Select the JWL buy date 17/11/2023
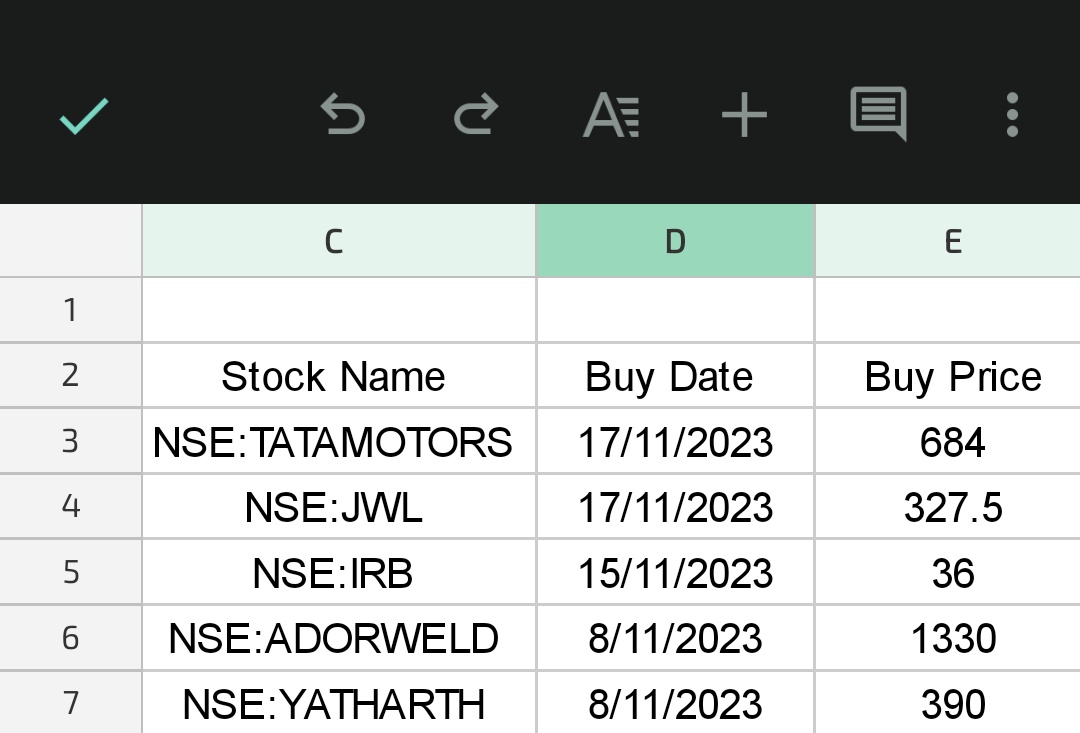This screenshot has width=1080, height=733. click(675, 506)
